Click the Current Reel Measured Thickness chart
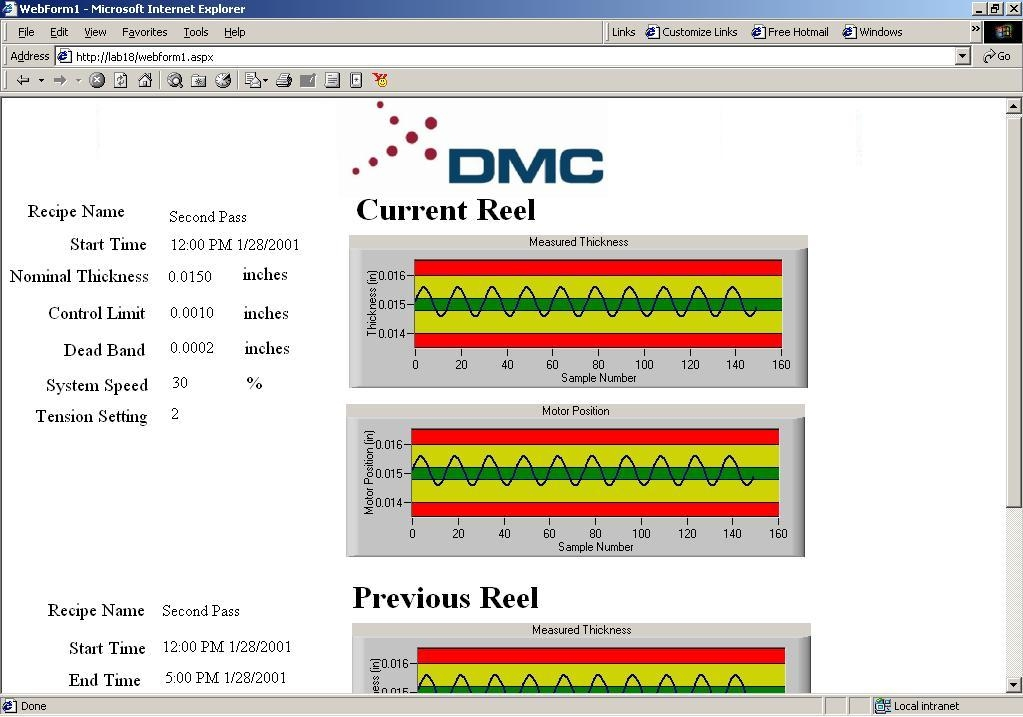Viewport: 1023px width, 717px height. (x=578, y=311)
